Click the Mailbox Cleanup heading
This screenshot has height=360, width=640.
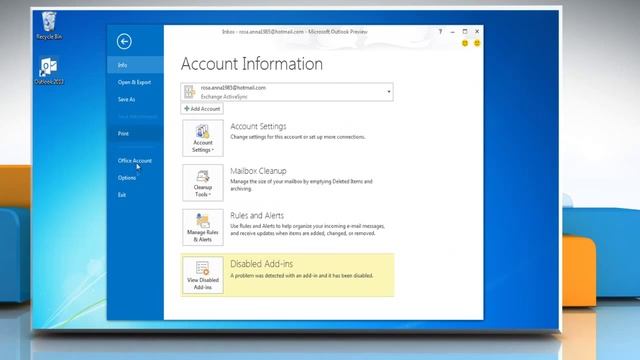point(258,171)
